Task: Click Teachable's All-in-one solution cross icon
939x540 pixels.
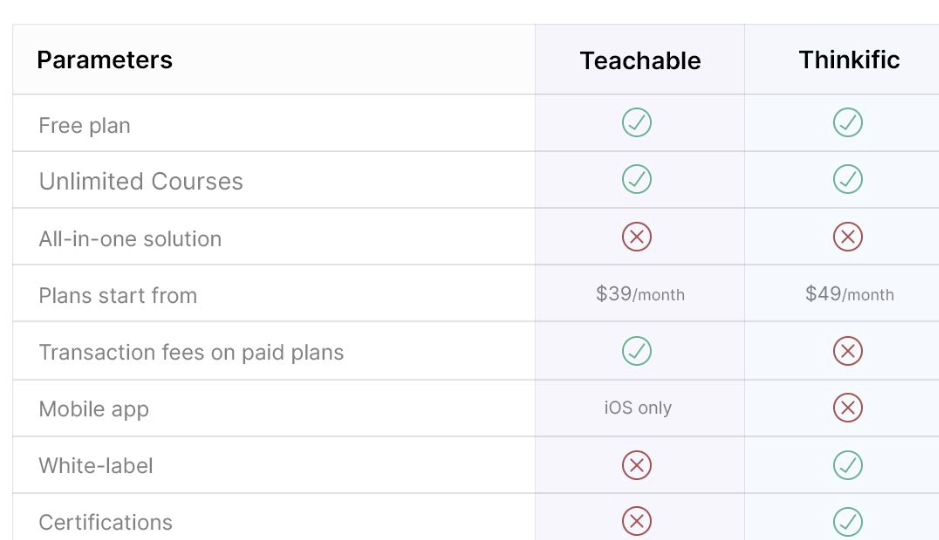Action: coord(637,236)
